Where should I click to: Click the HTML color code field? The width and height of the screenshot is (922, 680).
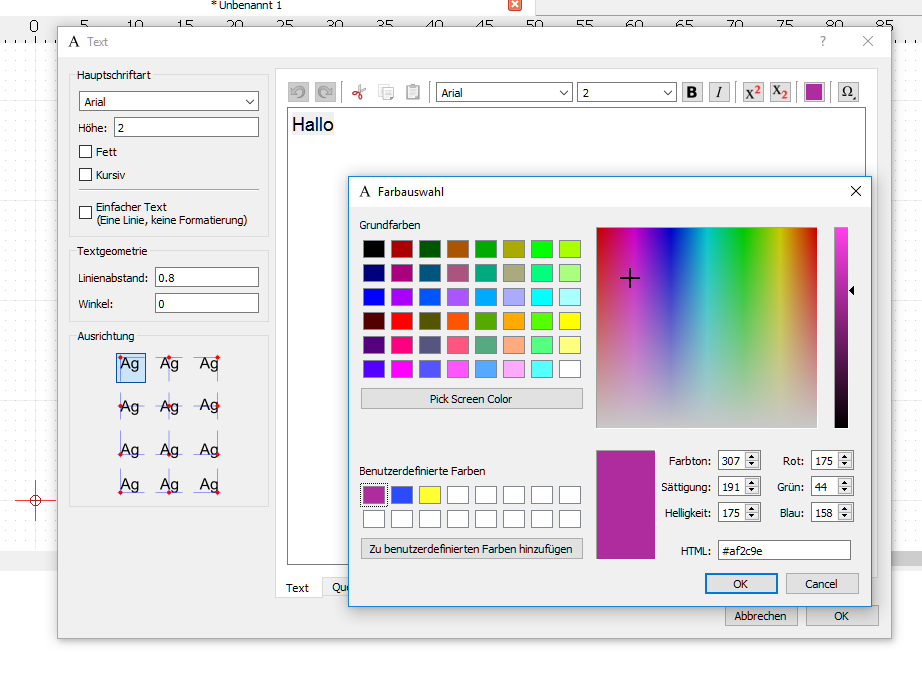tap(783, 551)
